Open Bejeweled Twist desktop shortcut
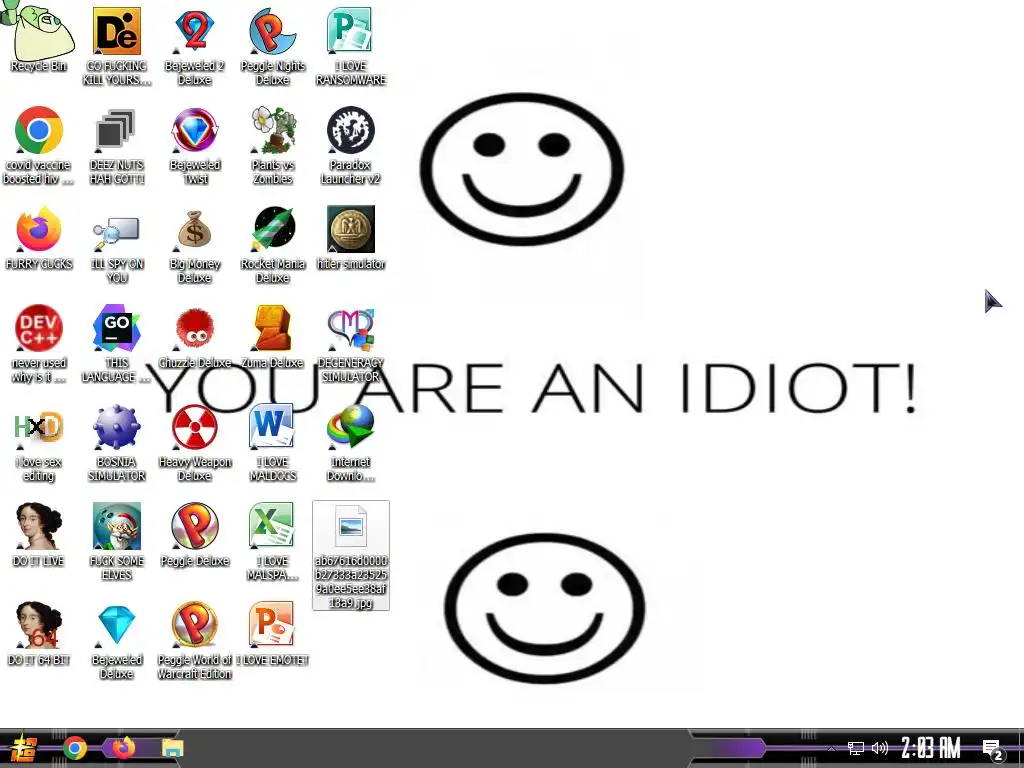 tap(195, 145)
